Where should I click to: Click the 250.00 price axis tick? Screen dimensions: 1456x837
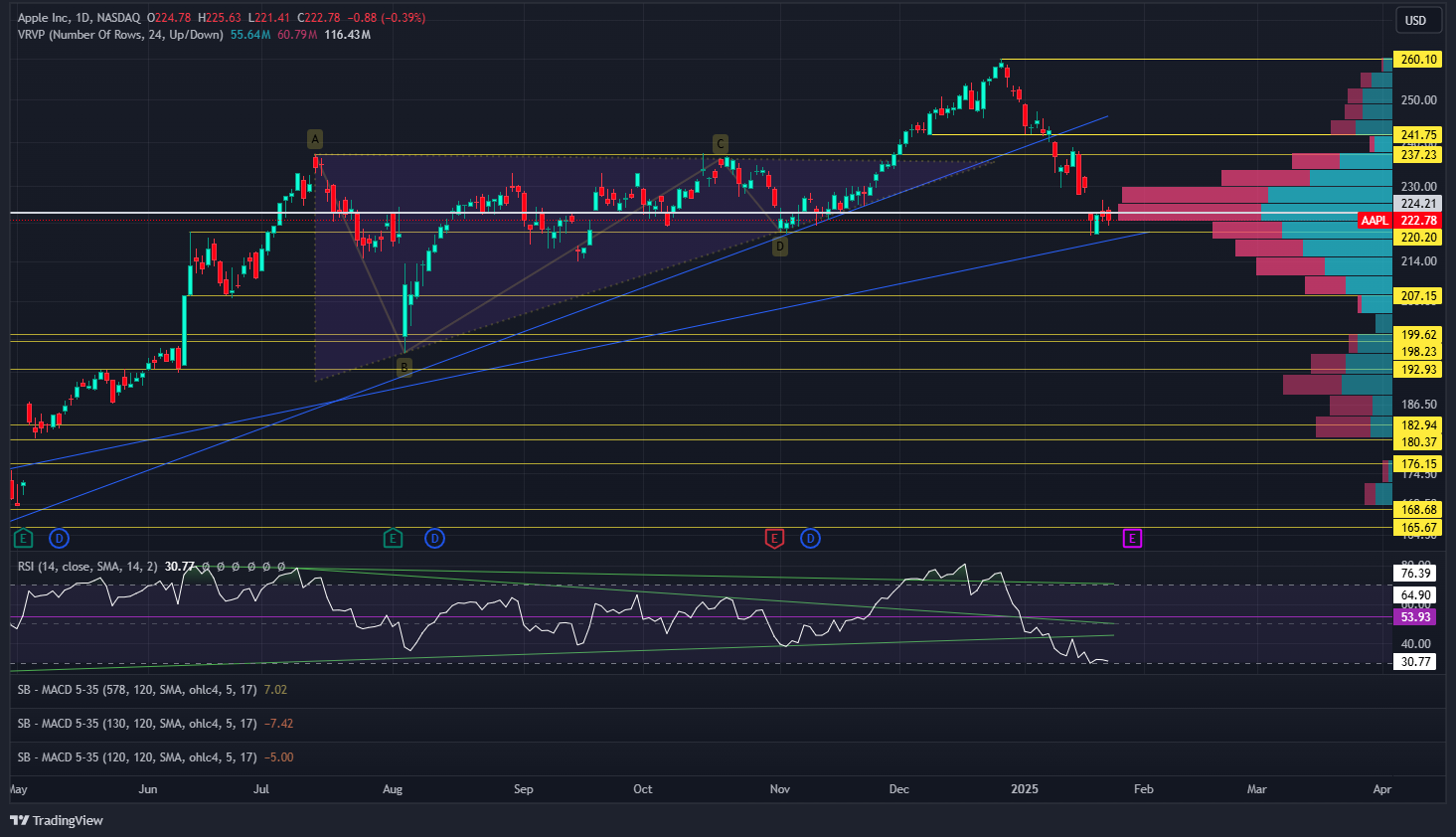coord(1418,100)
